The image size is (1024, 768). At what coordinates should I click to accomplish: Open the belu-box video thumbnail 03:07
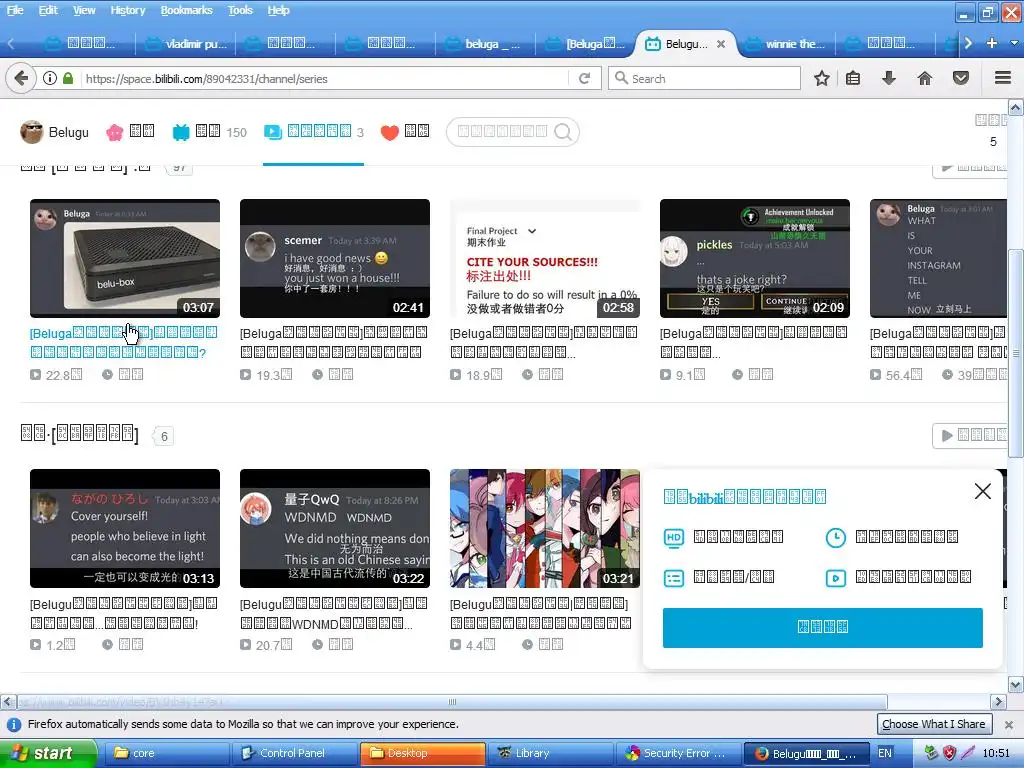[125, 259]
